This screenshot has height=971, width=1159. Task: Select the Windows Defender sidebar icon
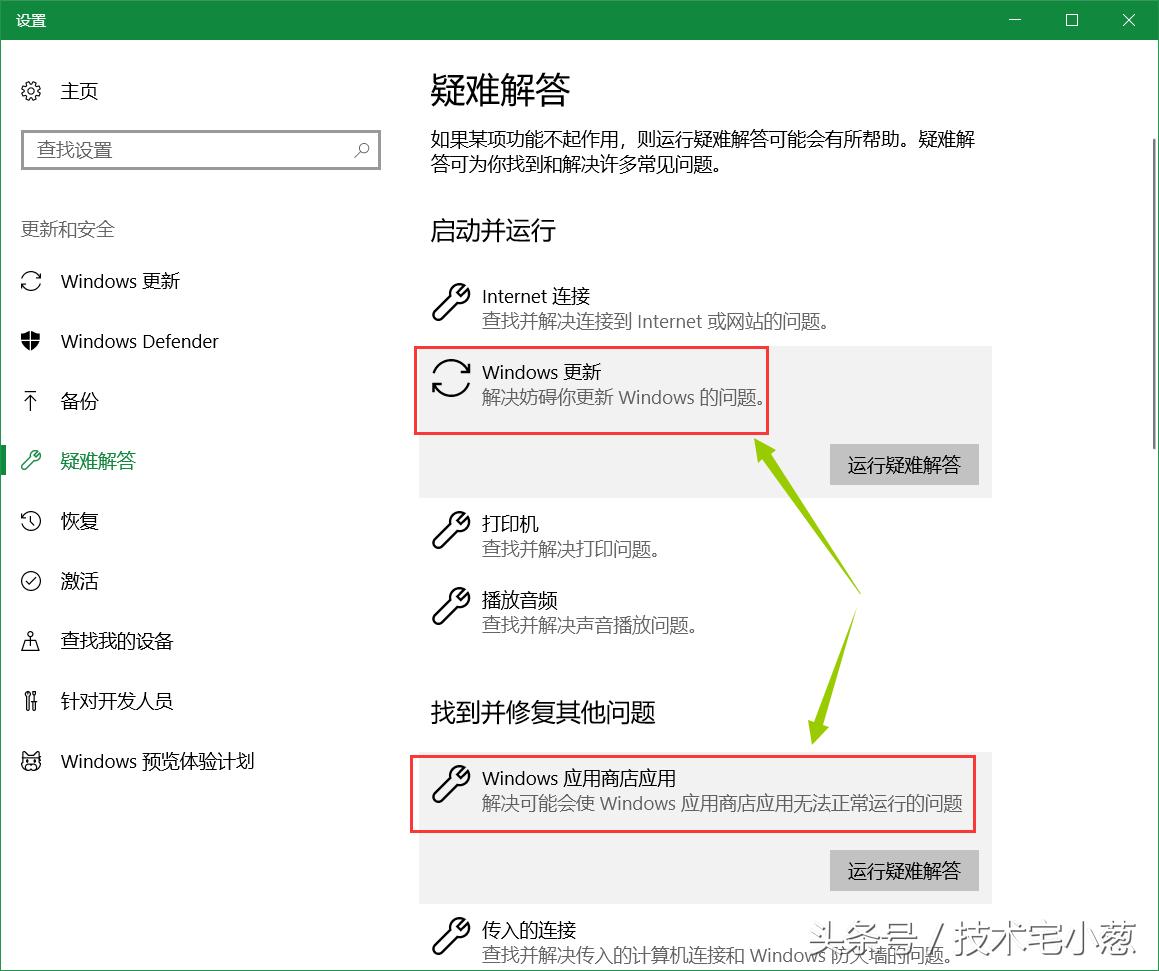click(33, 341)
